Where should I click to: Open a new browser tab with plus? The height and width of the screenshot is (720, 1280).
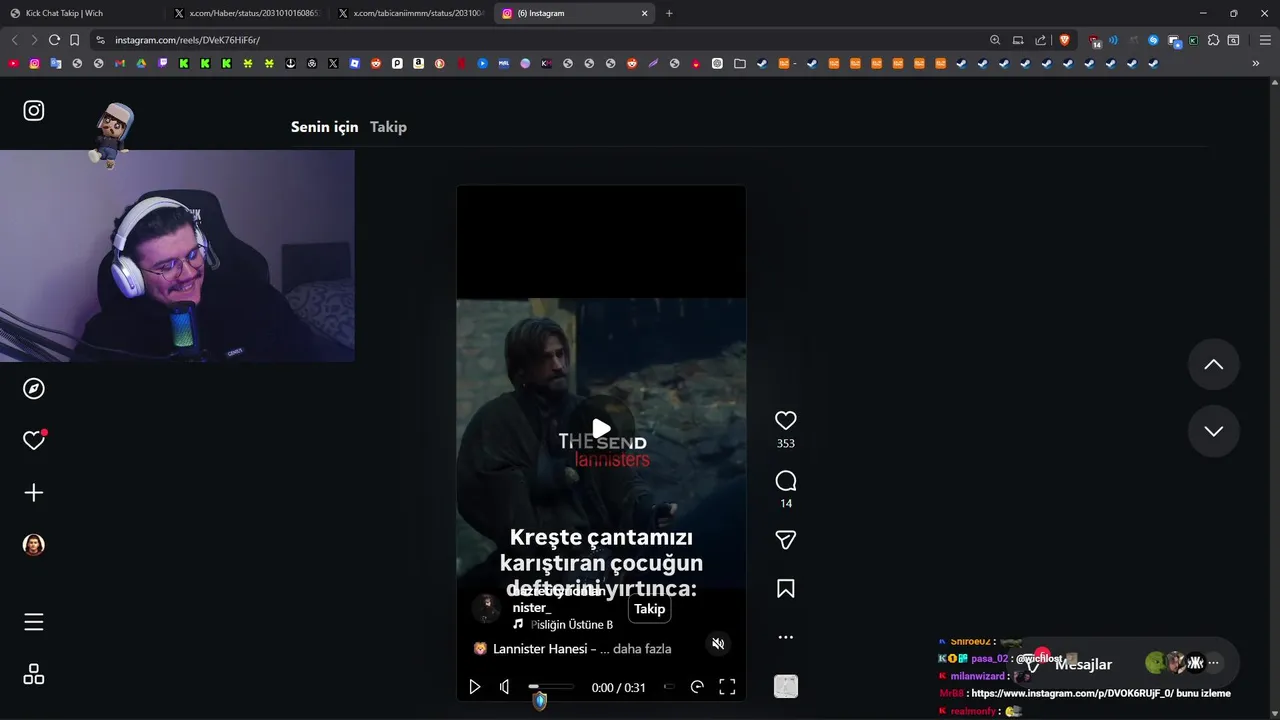669,13
